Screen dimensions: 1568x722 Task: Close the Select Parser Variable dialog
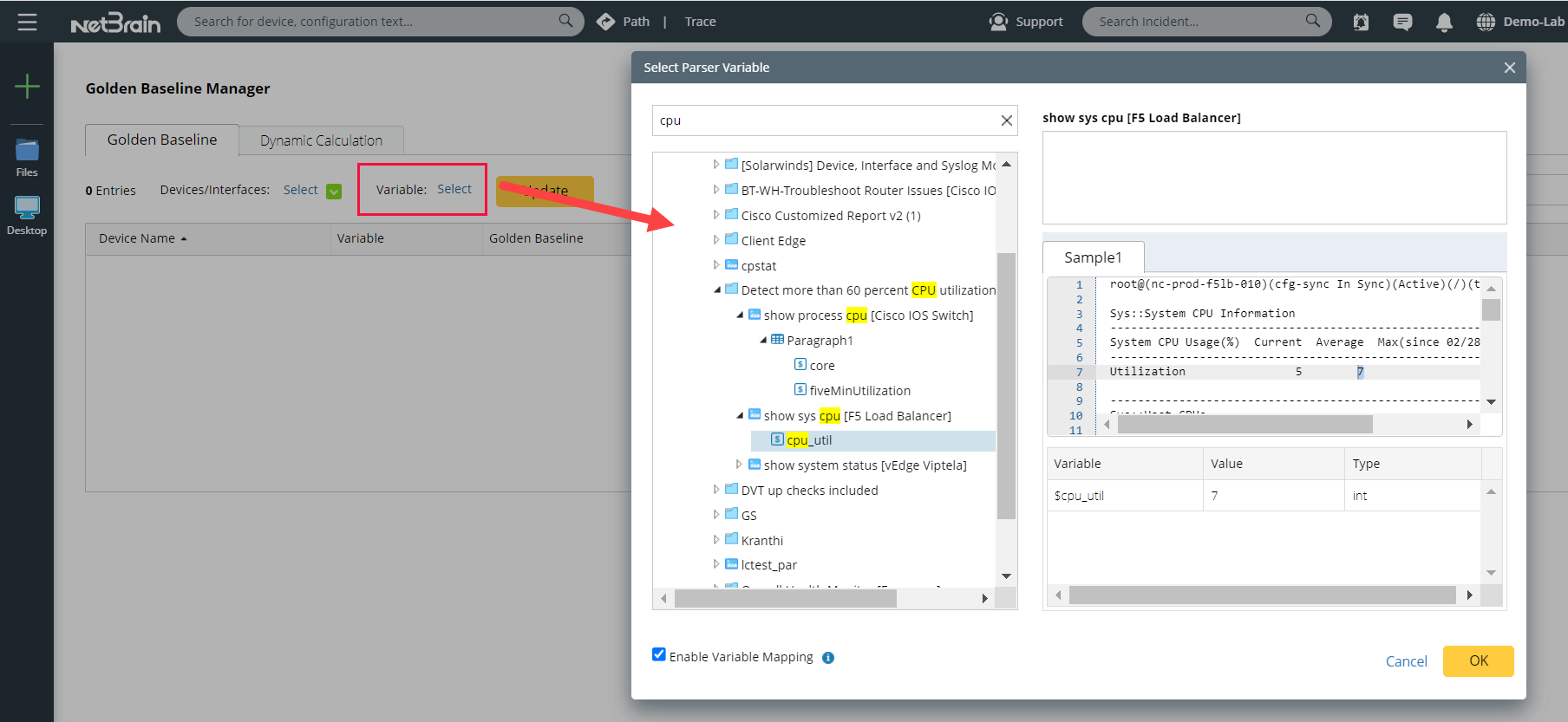point(1509,68)
